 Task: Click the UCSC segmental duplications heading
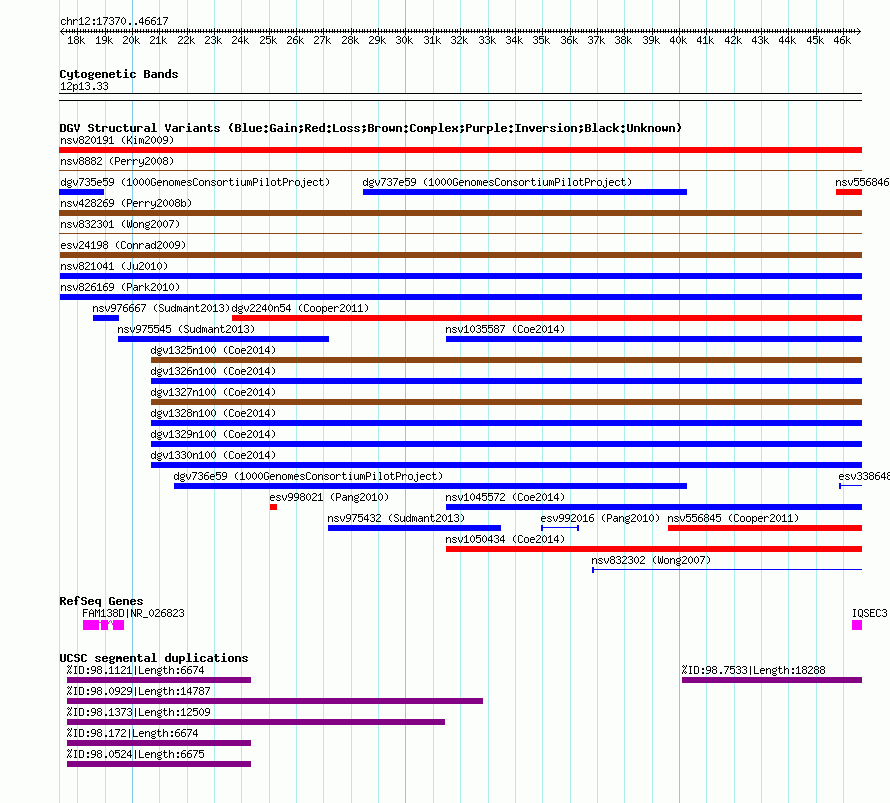tap(154, 658)
